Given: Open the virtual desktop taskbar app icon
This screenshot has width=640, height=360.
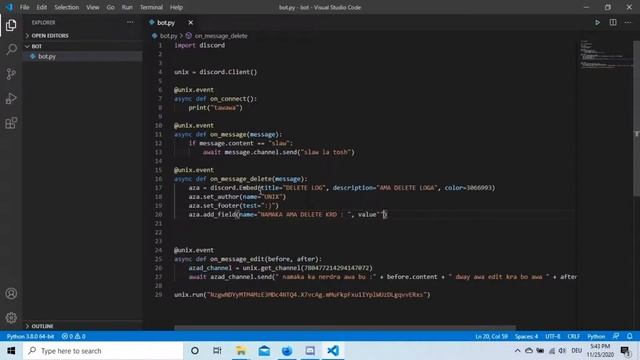Looking at the screenshot, I should [x=310, y=351].
